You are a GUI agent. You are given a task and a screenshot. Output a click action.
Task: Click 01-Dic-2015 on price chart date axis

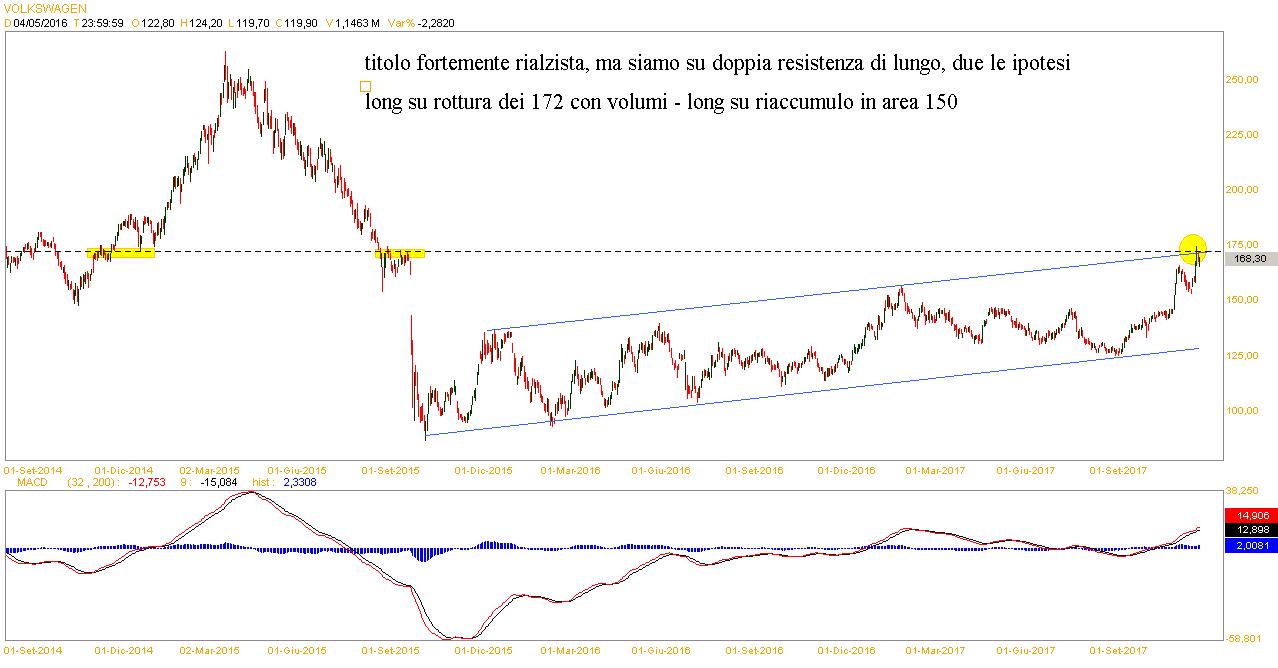(x=483, y=469)
